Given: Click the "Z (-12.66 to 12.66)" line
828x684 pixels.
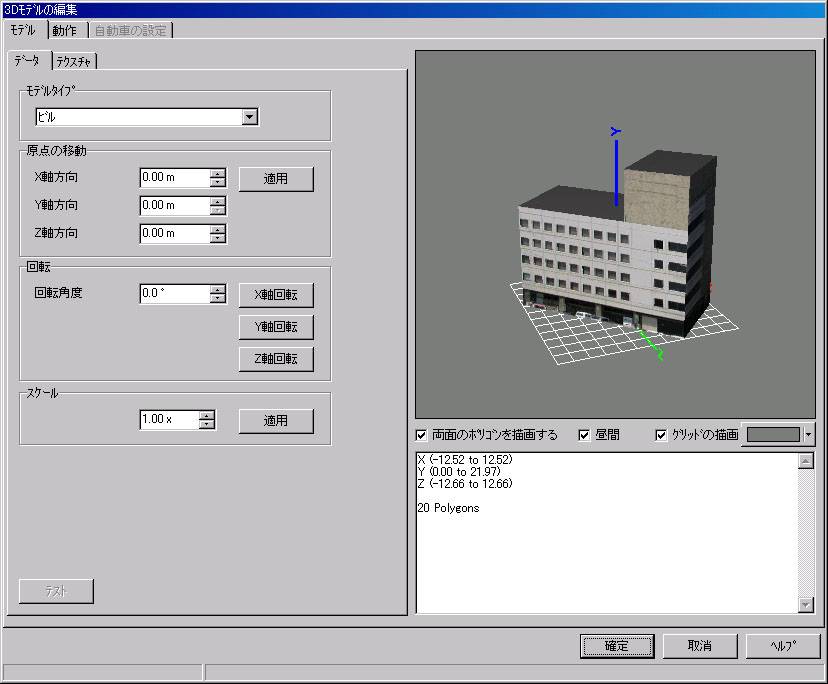Looking at the screenshot, I should click(x=465, y=484).
